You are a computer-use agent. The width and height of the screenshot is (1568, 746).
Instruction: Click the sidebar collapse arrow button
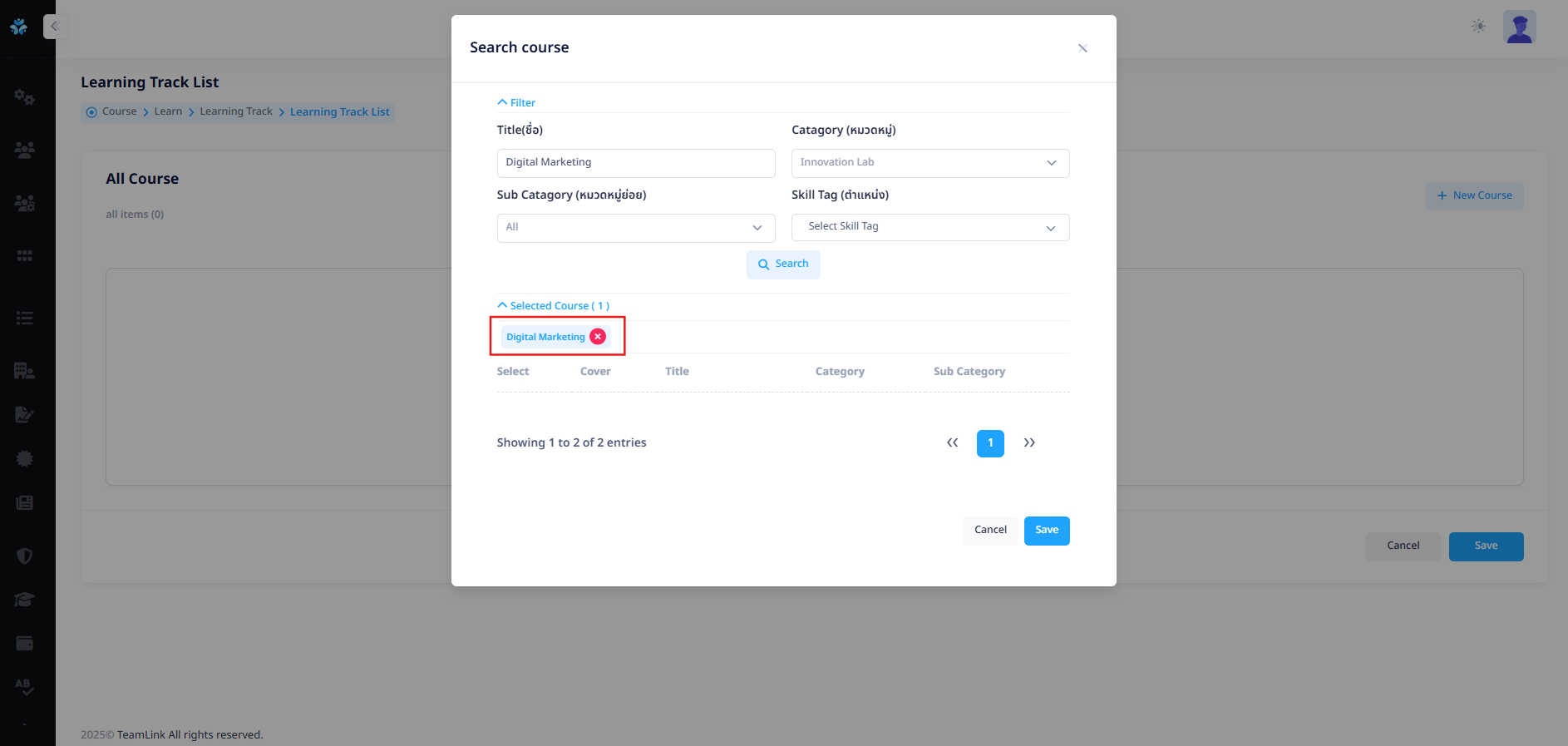tap(55, 27)
